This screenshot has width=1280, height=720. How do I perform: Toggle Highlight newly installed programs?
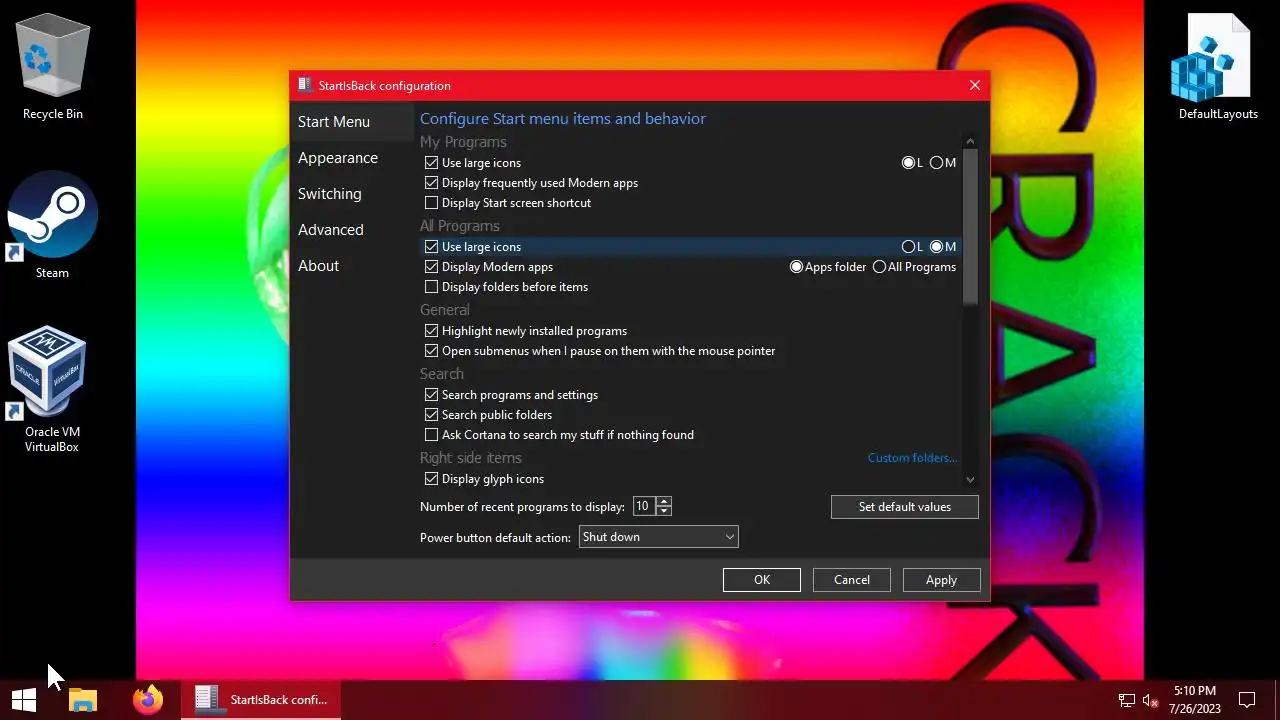[431, 331]
